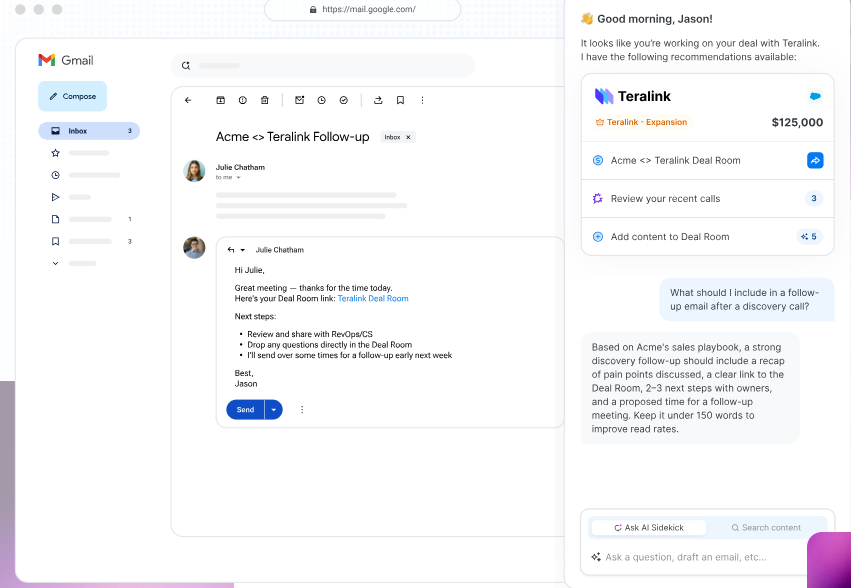Click the archive icon in email toolbar
Viewport: 851px width, 588px height.
coord(220,100)
